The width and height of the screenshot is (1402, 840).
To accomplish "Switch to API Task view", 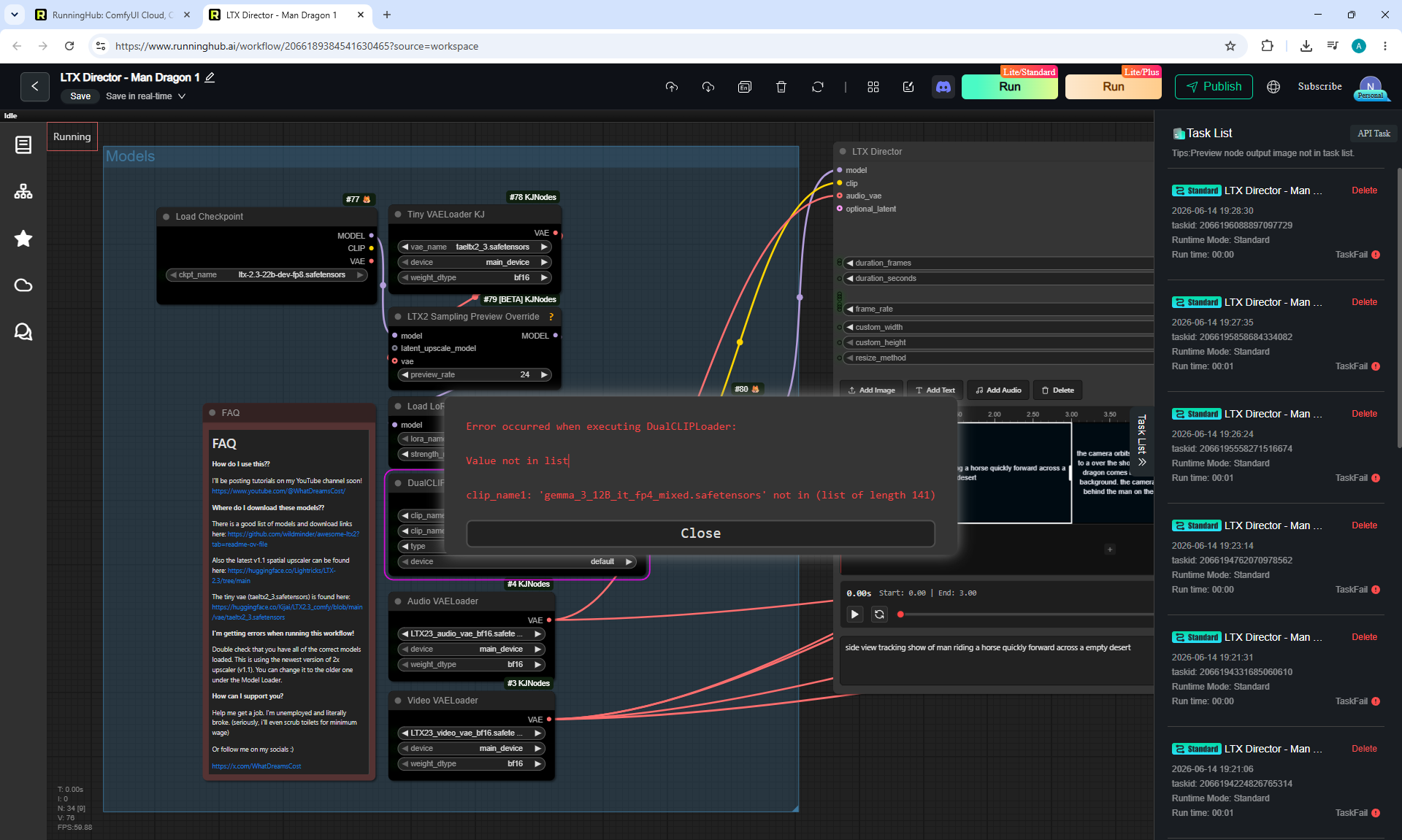I will [1374, 134].
